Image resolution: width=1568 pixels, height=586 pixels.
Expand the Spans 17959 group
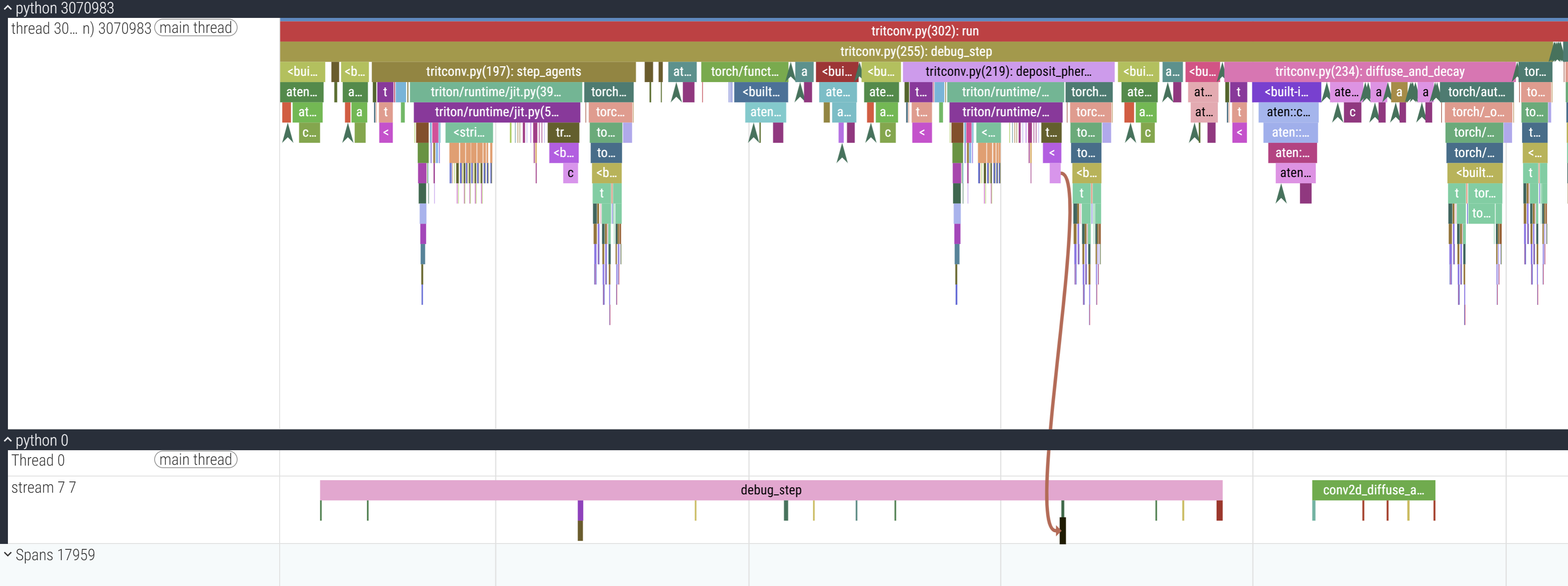[8, 554]
